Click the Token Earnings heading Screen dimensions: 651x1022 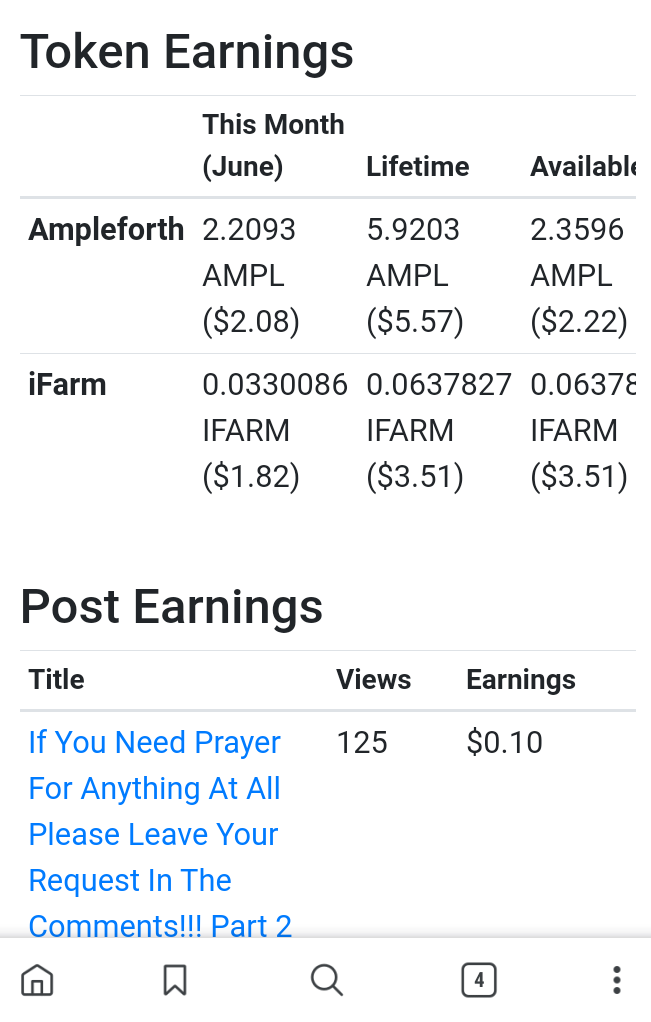(x=187, y=52)
